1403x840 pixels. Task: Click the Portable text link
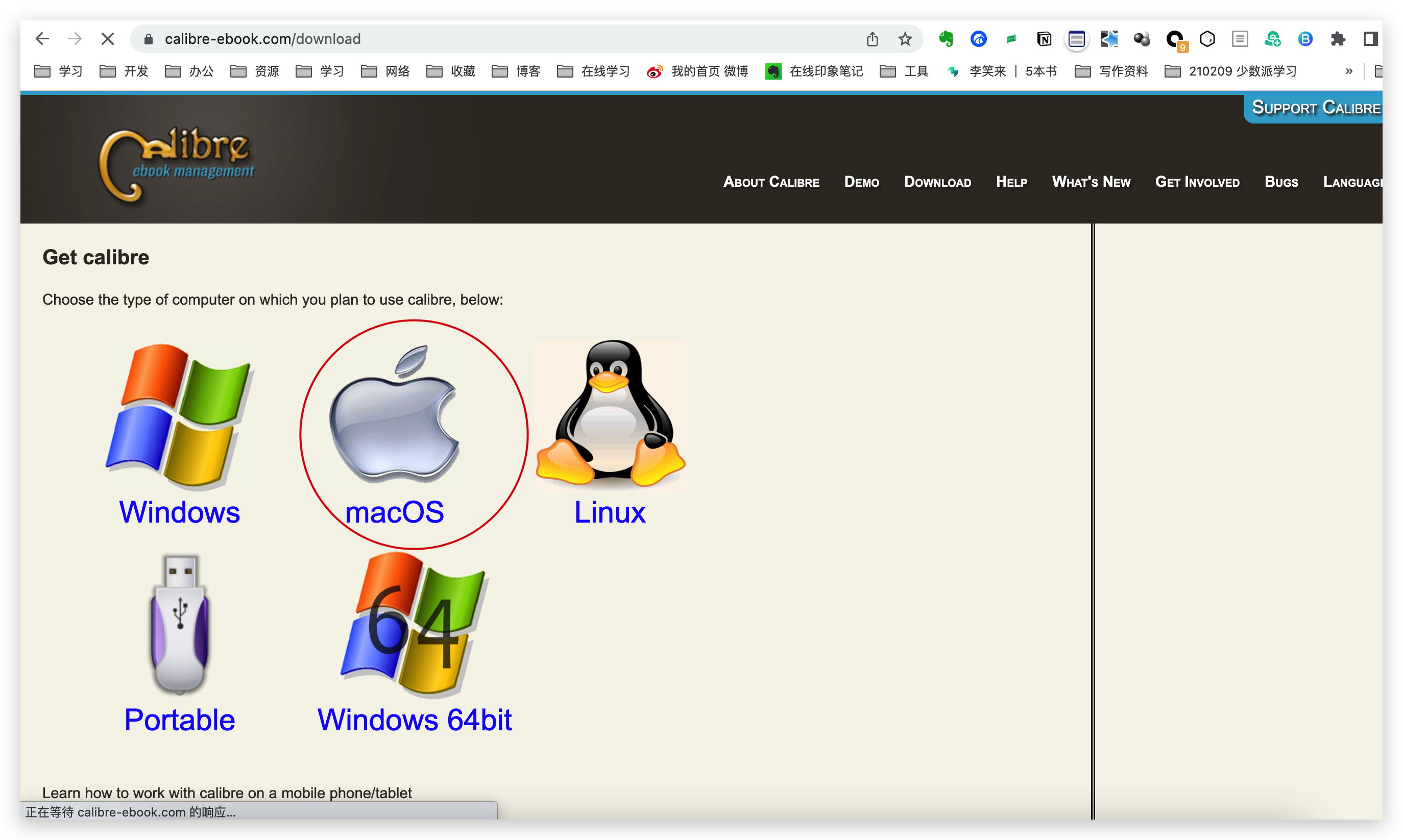click(180, 720)
